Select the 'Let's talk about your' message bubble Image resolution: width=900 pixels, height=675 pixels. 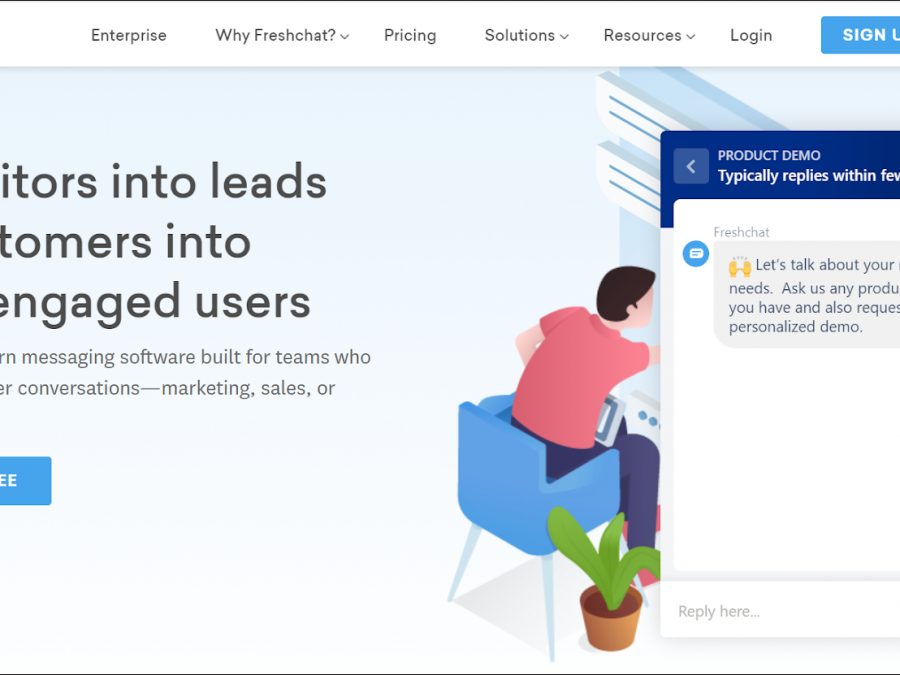tap(810, 296)
